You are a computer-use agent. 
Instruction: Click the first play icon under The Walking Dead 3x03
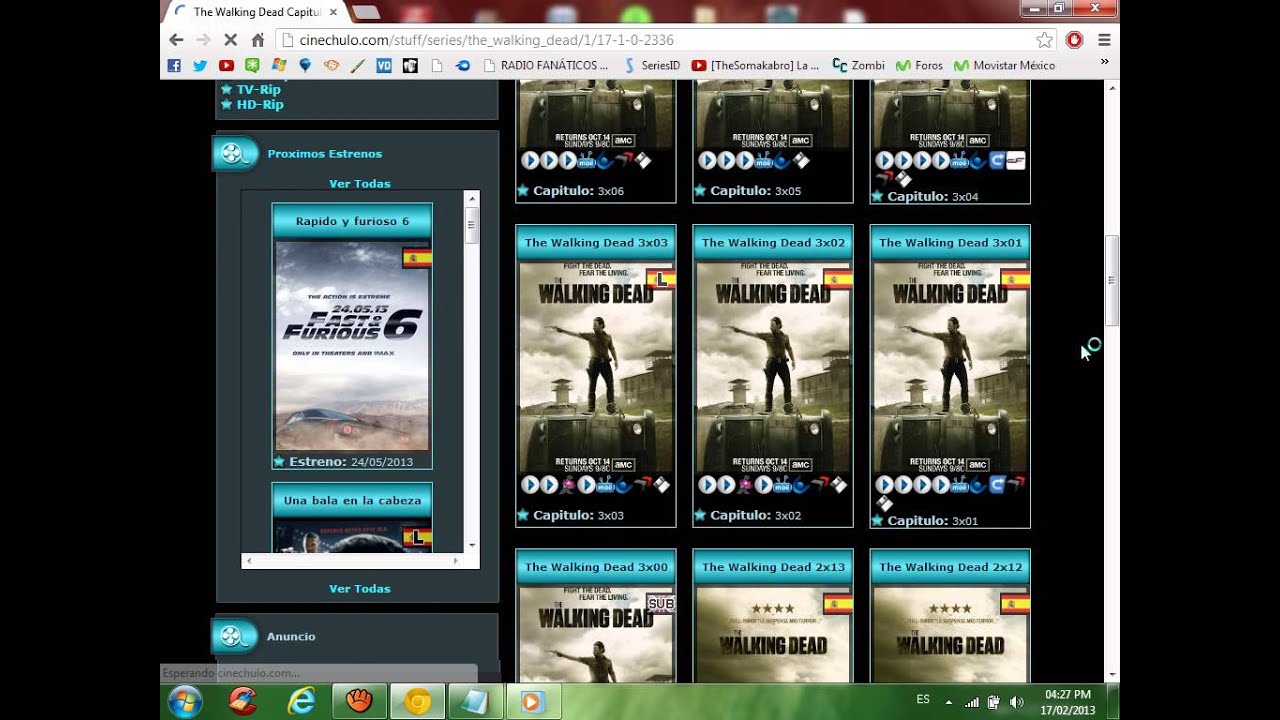tap(530, 485)
